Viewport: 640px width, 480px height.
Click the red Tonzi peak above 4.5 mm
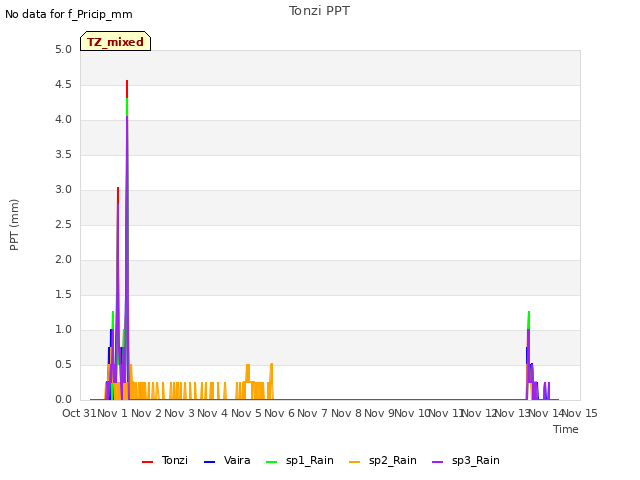point(127,89)
